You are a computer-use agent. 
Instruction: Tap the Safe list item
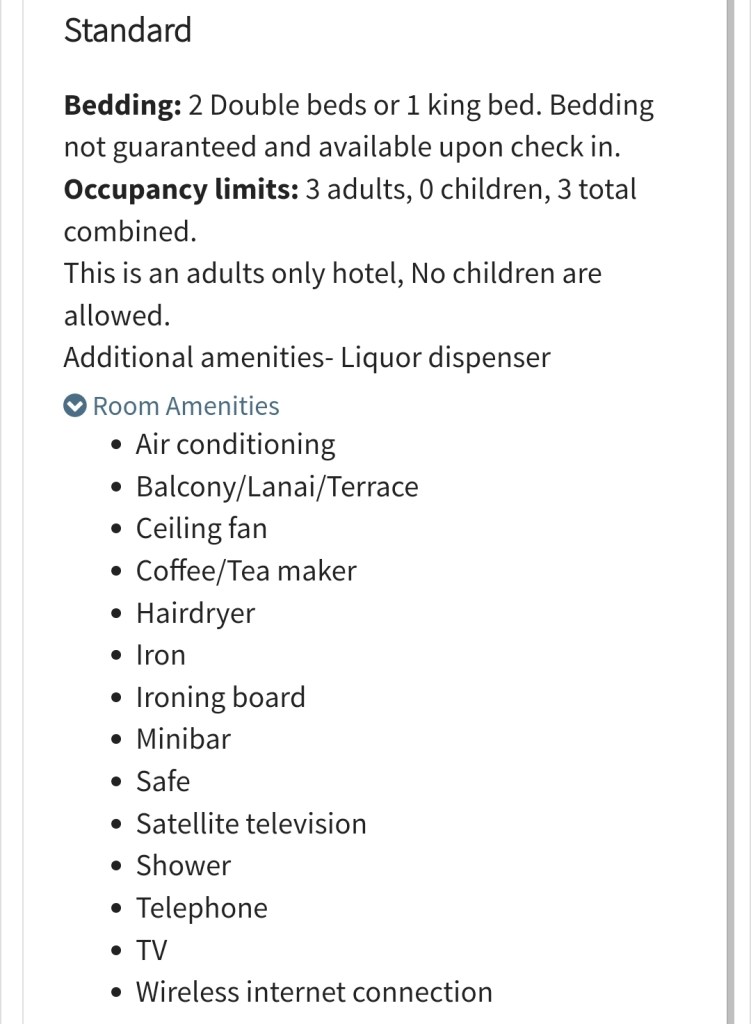163,781
